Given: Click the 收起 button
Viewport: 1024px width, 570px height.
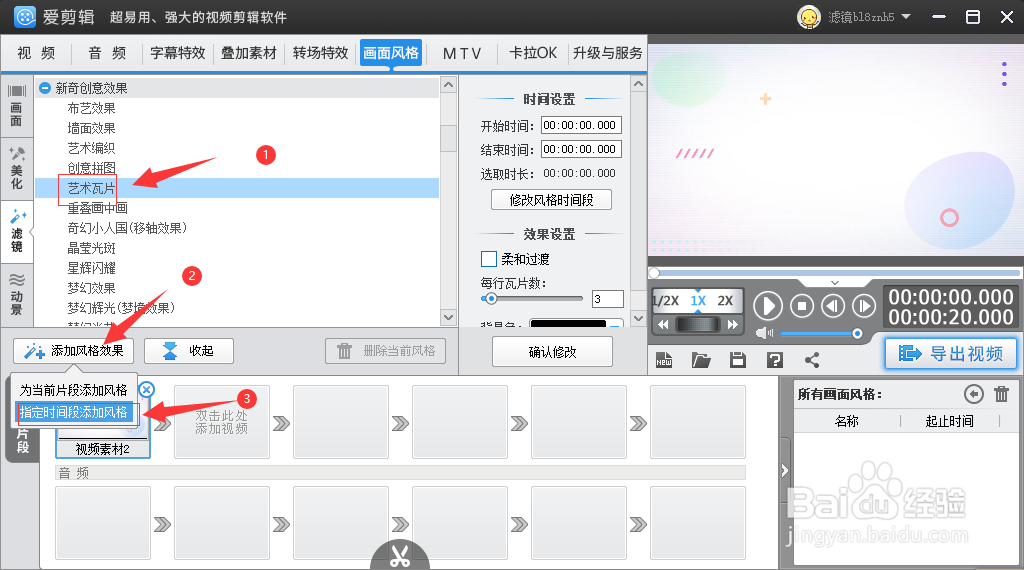Looking at the screenshot, I should (189, 351).
